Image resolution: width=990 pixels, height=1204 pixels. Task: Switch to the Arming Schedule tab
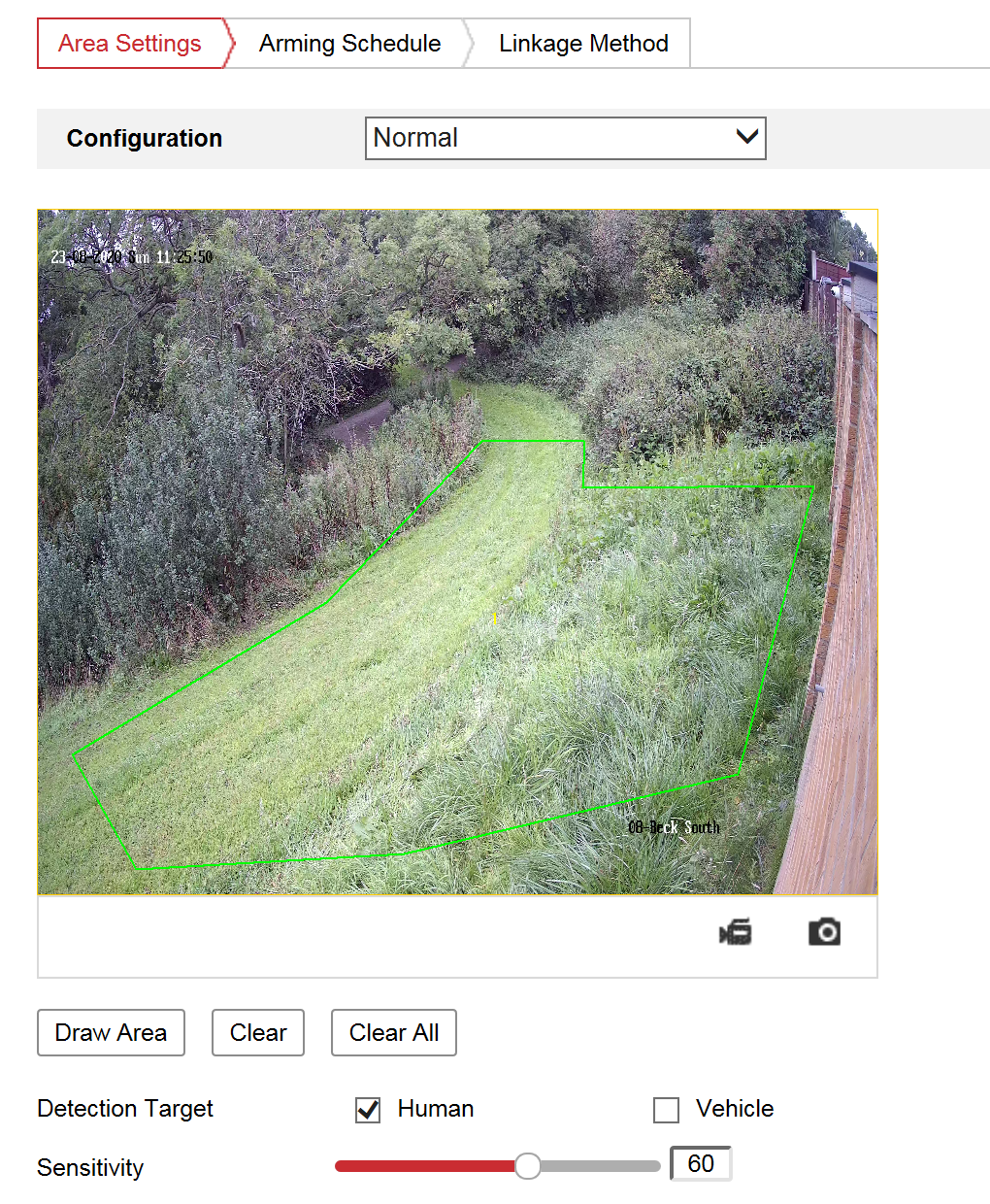coord(349,44)
